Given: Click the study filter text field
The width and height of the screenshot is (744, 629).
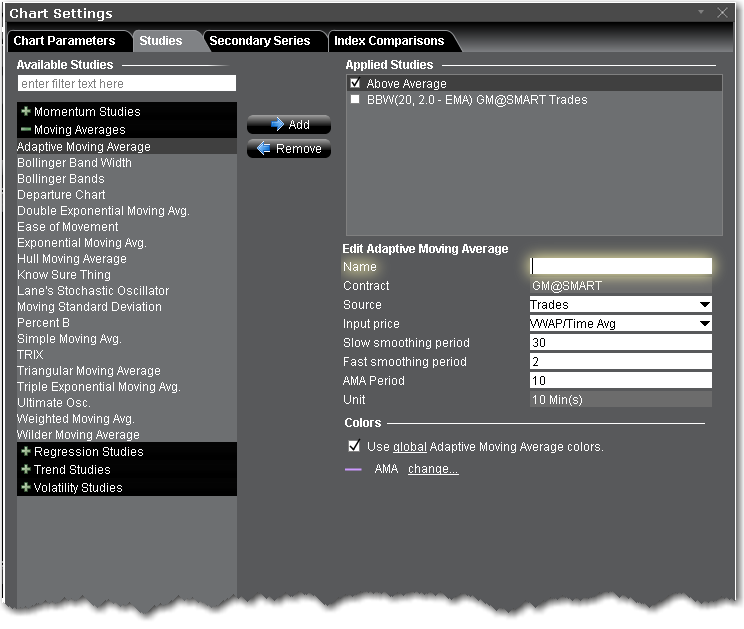Looking at the screenshot, I should pos(126,84).
